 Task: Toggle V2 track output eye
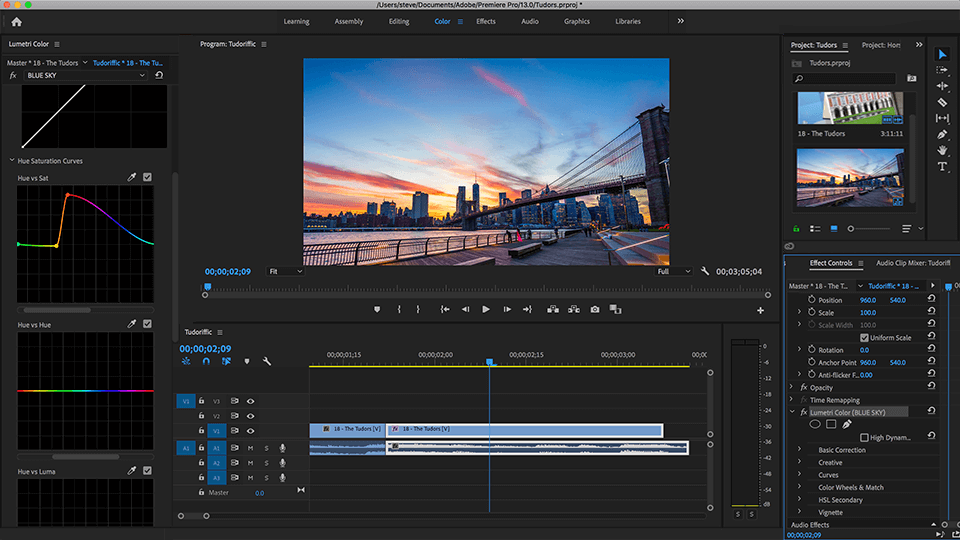250,416
